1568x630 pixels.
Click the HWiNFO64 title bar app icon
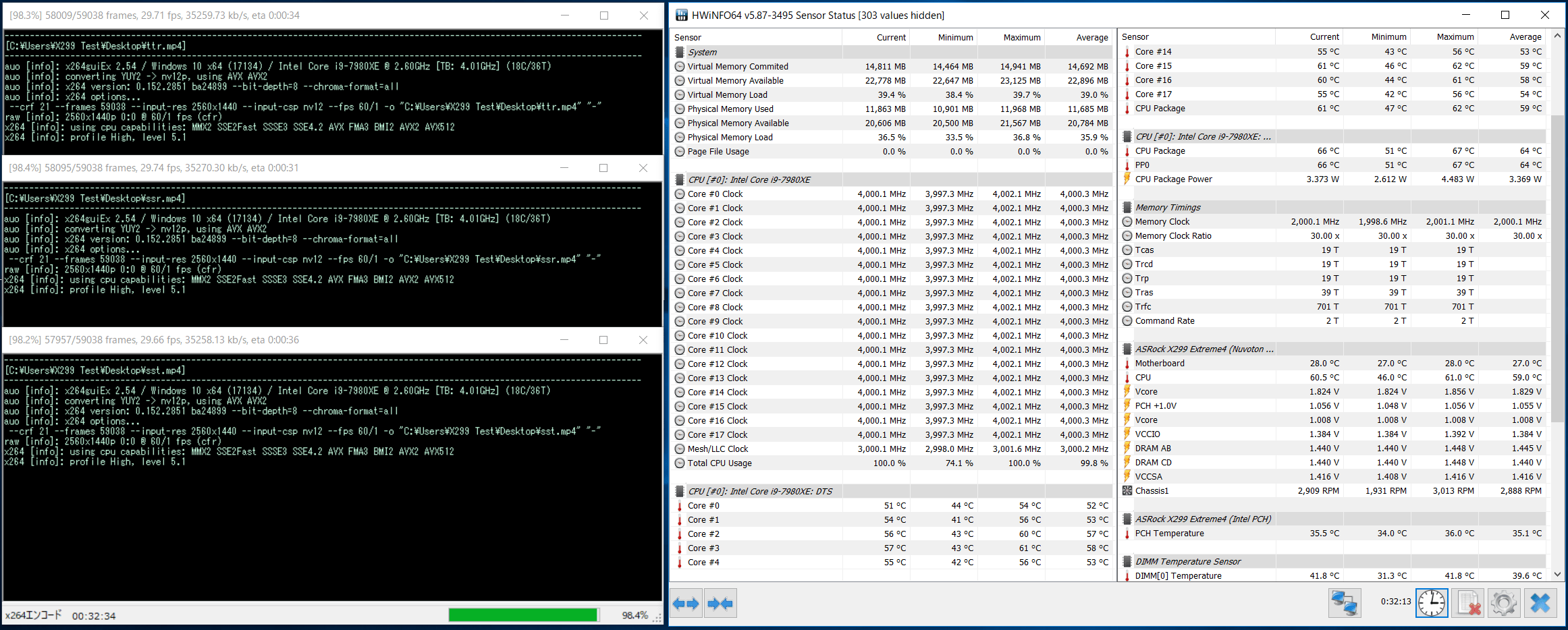tap(681, 15)
